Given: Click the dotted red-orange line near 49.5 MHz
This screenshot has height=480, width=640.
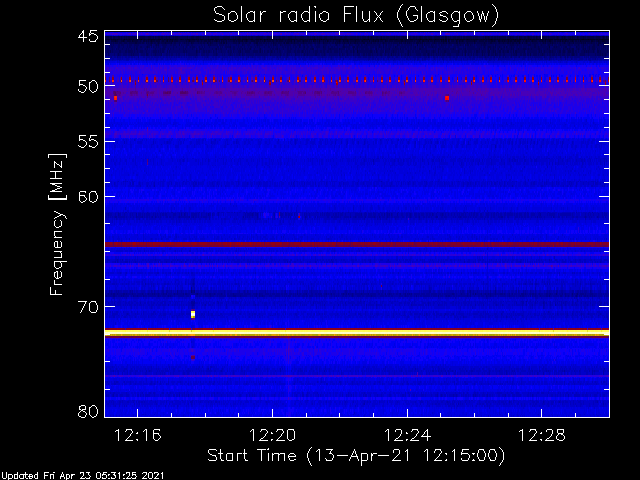Looking at the screenshot, I should pos(357,80).
